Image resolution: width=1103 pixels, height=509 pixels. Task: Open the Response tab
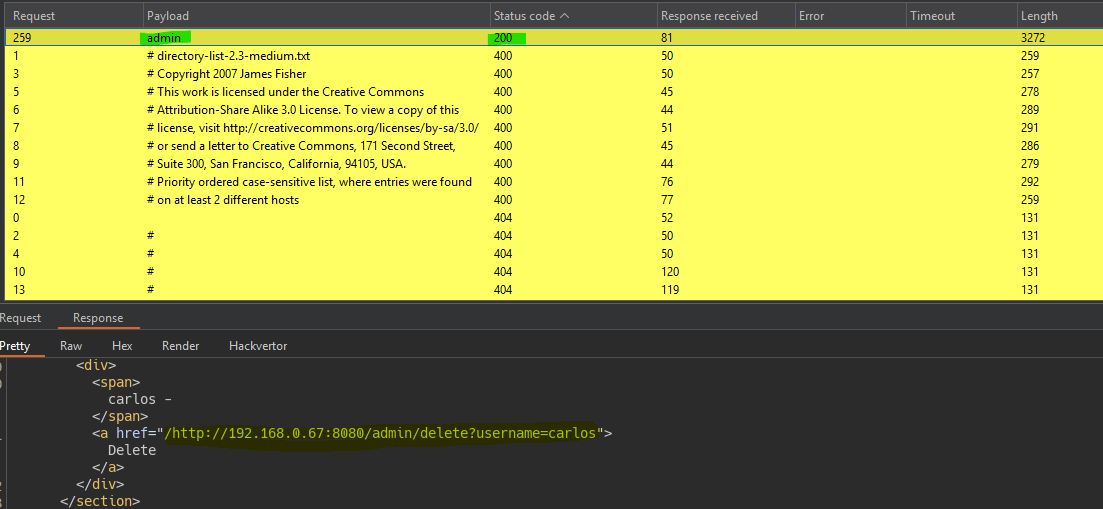(98, 318)
